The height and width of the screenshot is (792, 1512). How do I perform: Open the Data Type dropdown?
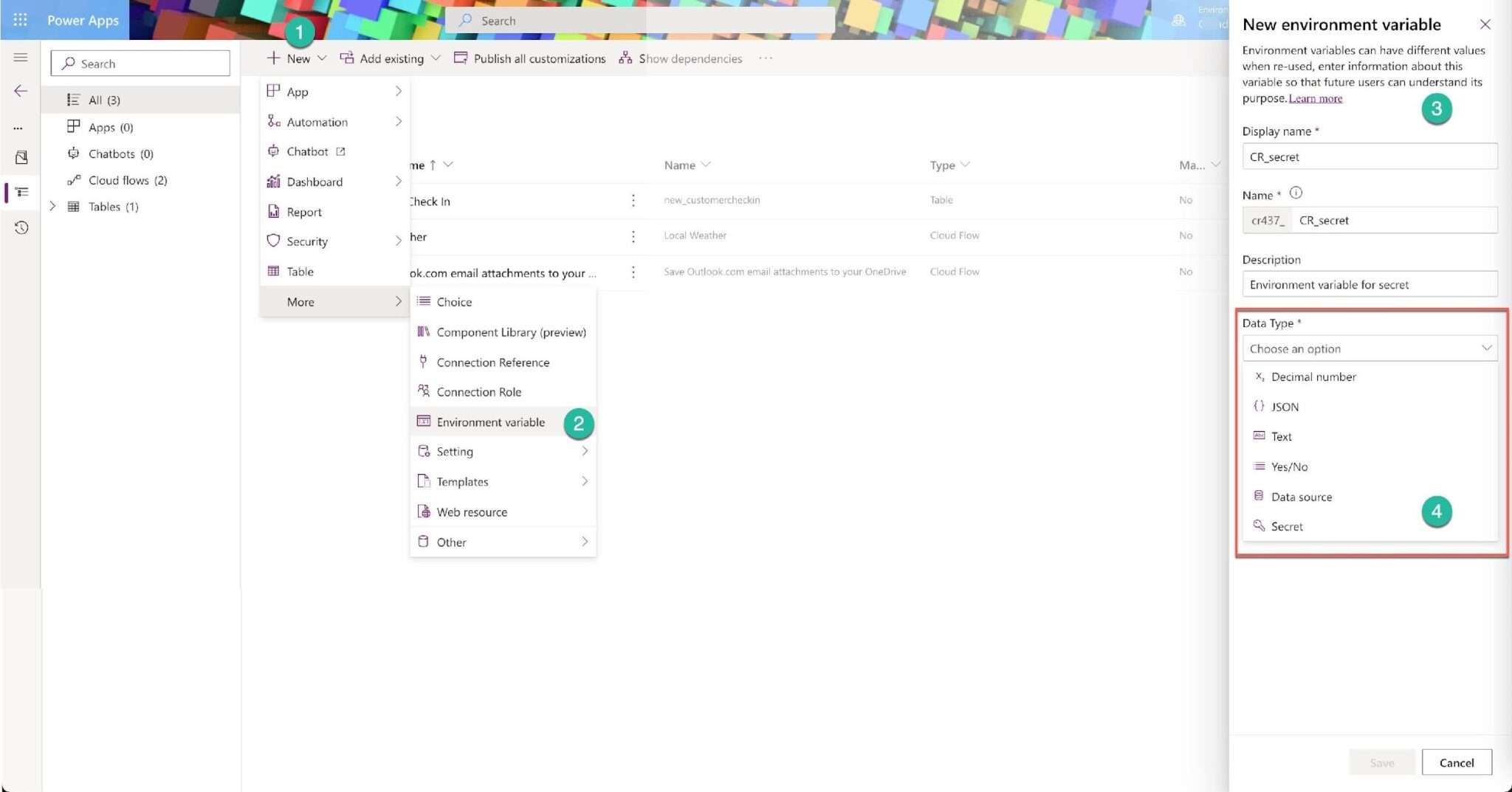1370,348
